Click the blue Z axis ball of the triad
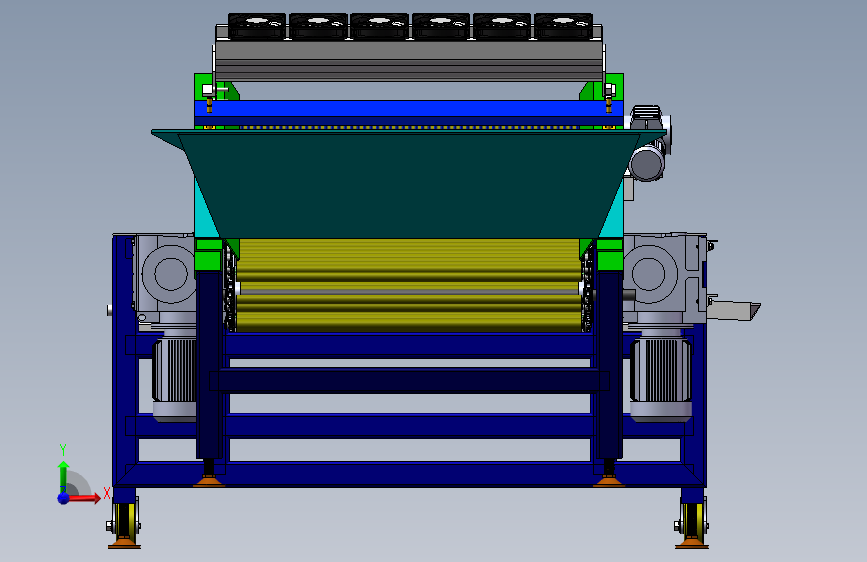This screenshot has width=867, height=562. (64, 498)
